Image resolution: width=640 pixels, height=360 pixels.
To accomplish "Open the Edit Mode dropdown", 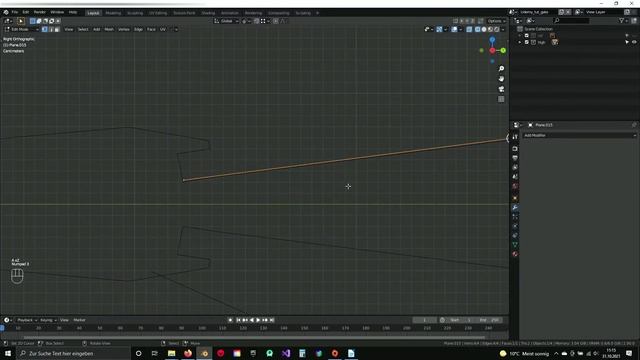I will [22, 29].
